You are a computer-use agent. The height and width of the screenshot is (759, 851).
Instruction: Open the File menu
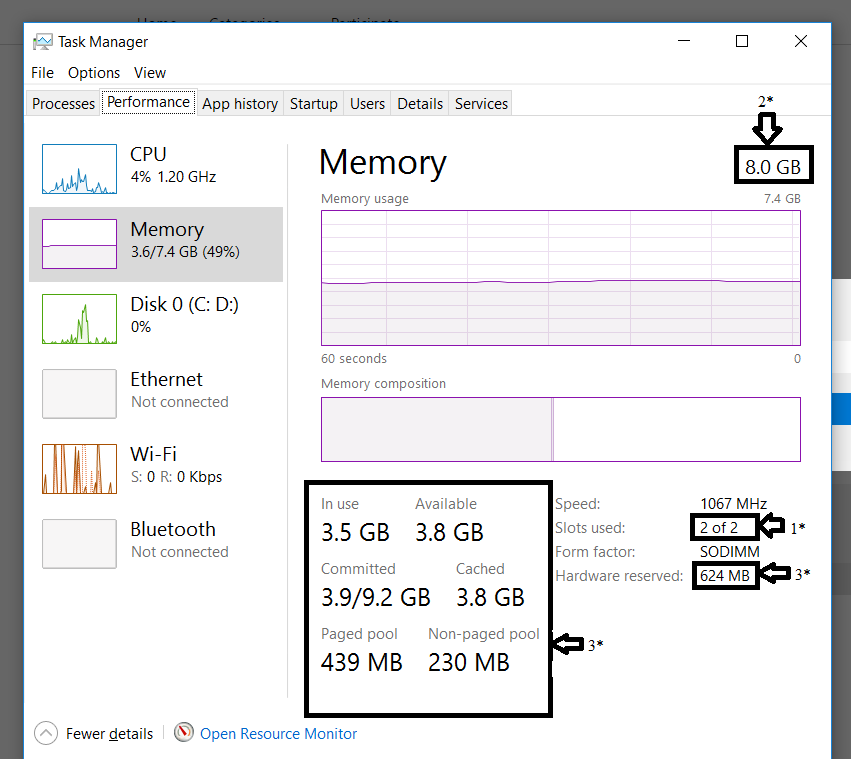click(x=42, y=73)
